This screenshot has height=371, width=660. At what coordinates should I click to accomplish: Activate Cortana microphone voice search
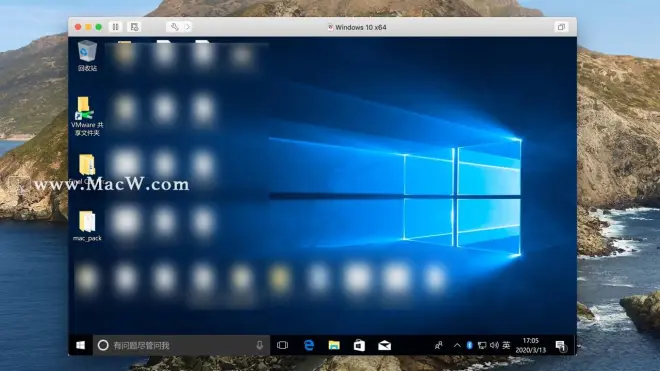[260, 345]
